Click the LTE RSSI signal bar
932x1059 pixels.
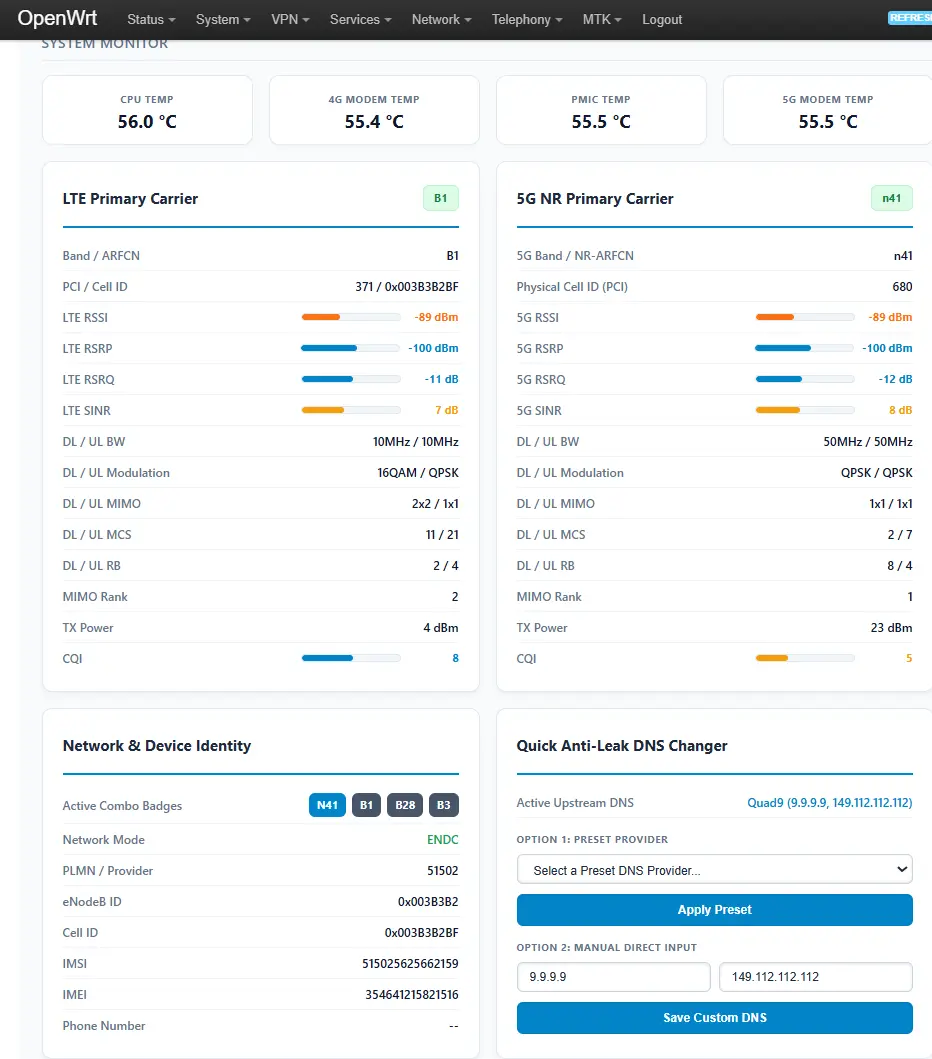[x=351, y=317]
